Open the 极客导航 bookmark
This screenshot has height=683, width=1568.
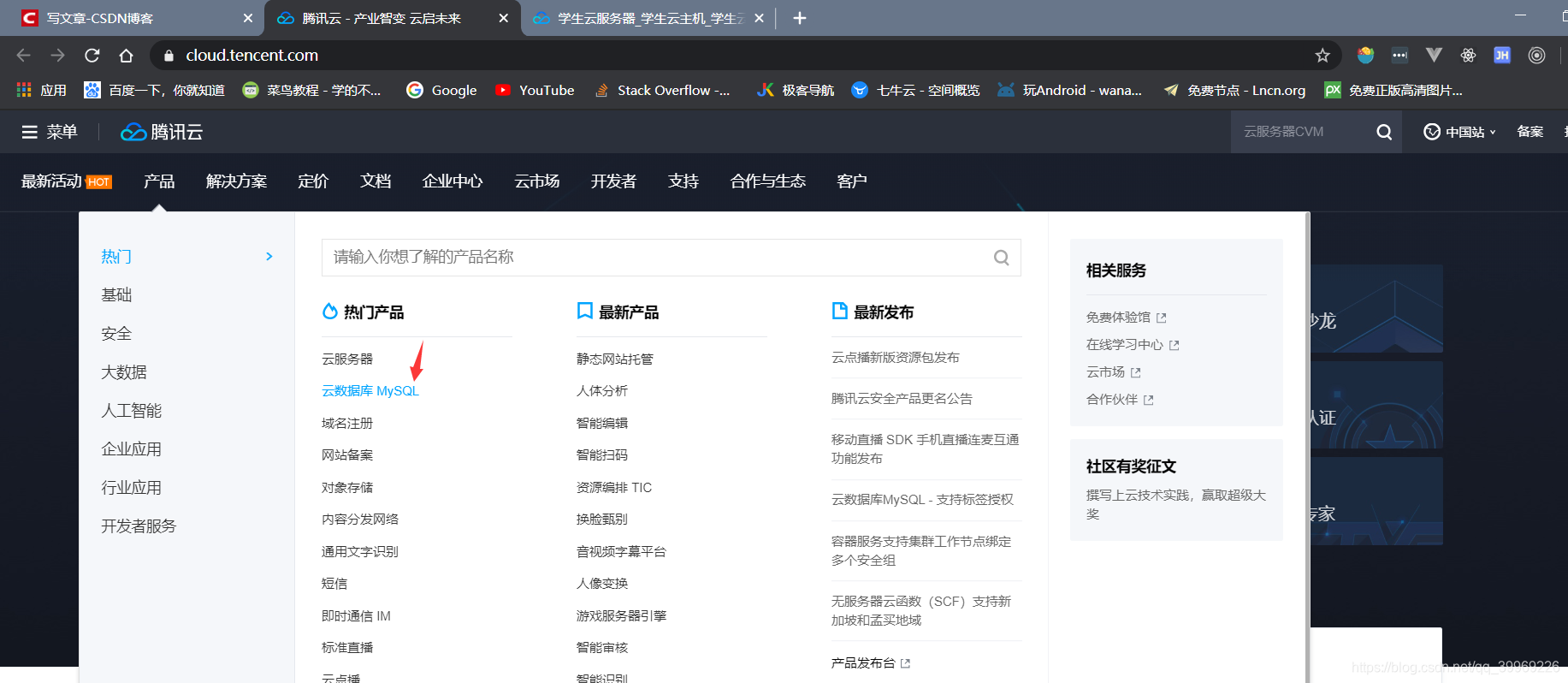[x=796, y=90]
